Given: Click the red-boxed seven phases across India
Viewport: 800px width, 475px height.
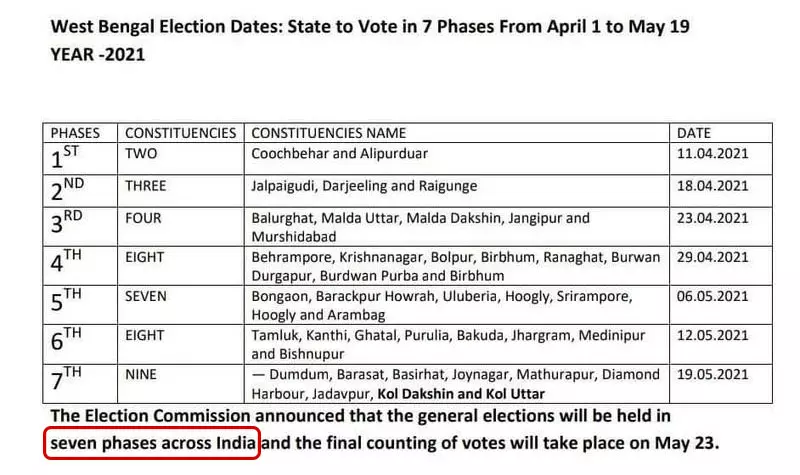Looking at the screenshot, I should pos(152,443).
